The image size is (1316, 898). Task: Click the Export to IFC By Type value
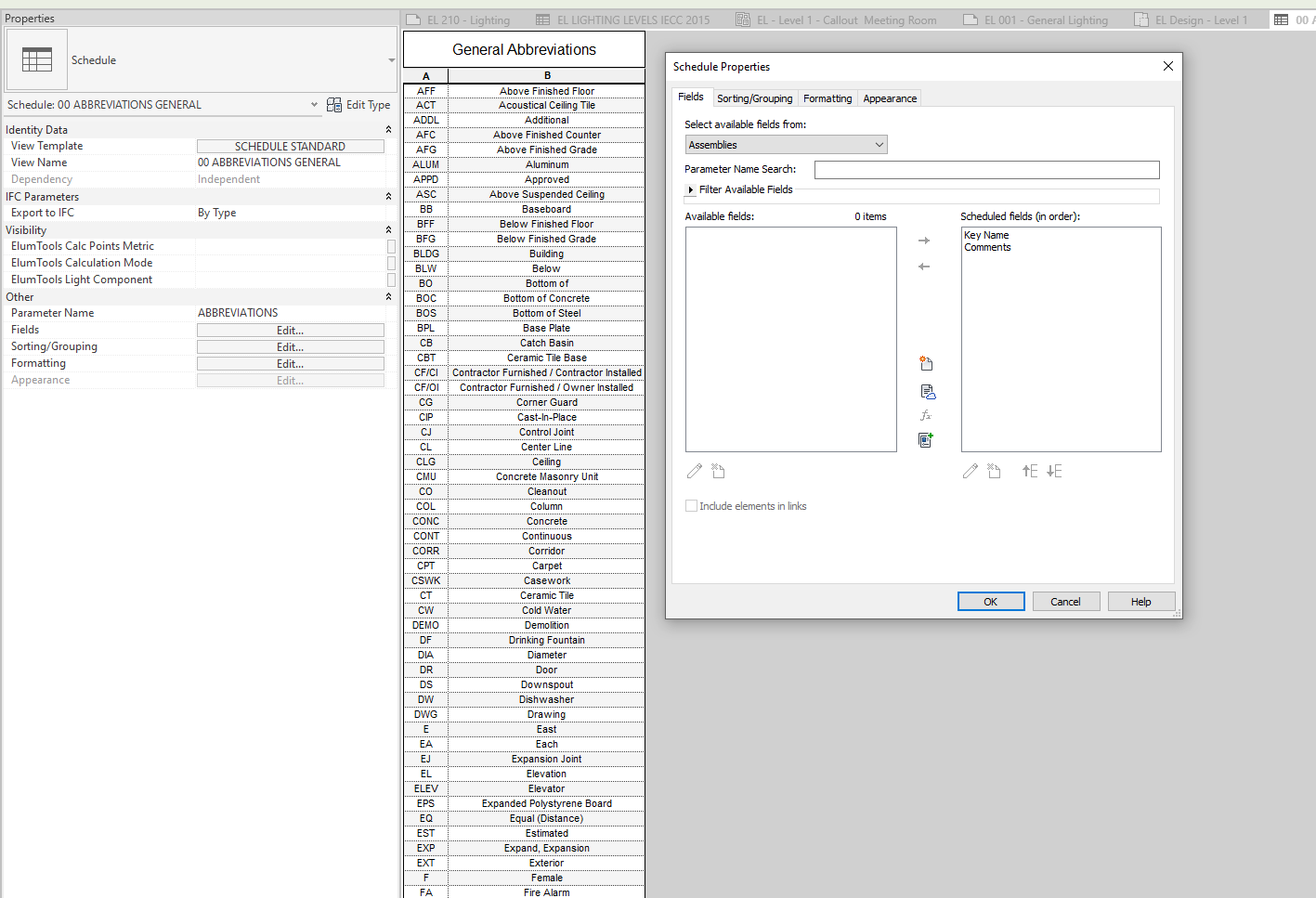click(x=291, y=213)
